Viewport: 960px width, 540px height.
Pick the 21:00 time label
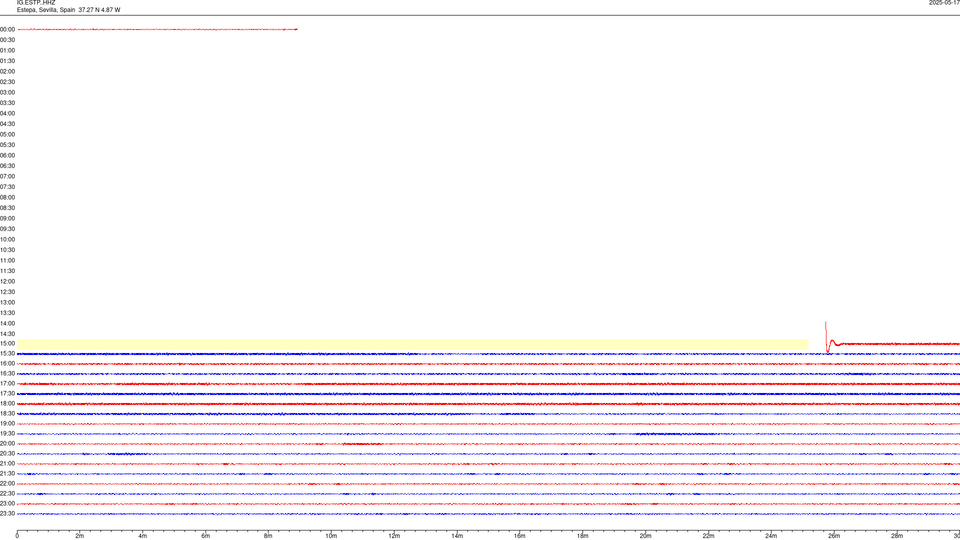(x=7, y=463)
